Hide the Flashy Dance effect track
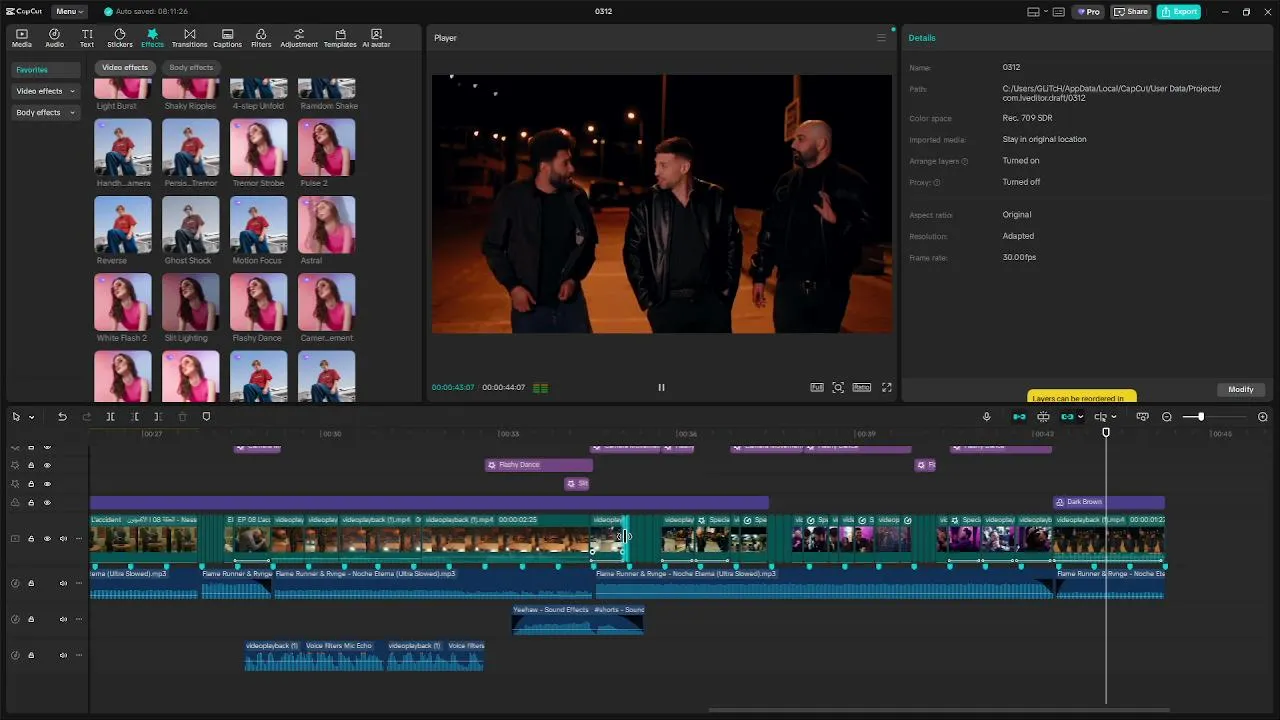 [x=47, y=465]
